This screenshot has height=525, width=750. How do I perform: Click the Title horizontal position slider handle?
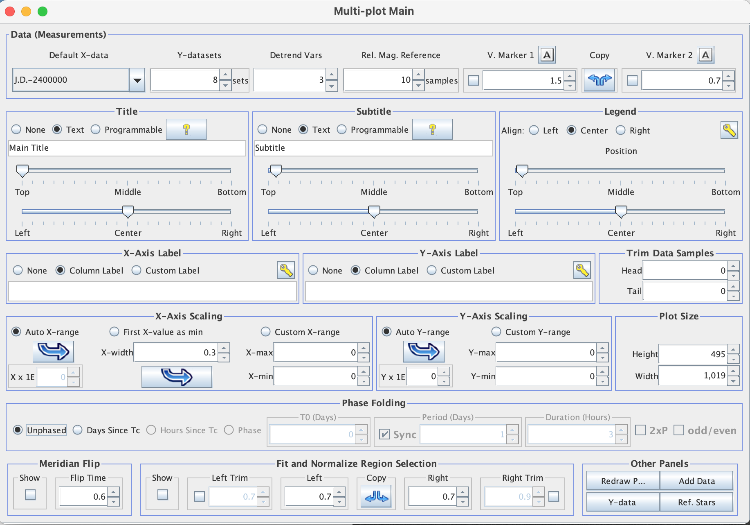(127, 211)
